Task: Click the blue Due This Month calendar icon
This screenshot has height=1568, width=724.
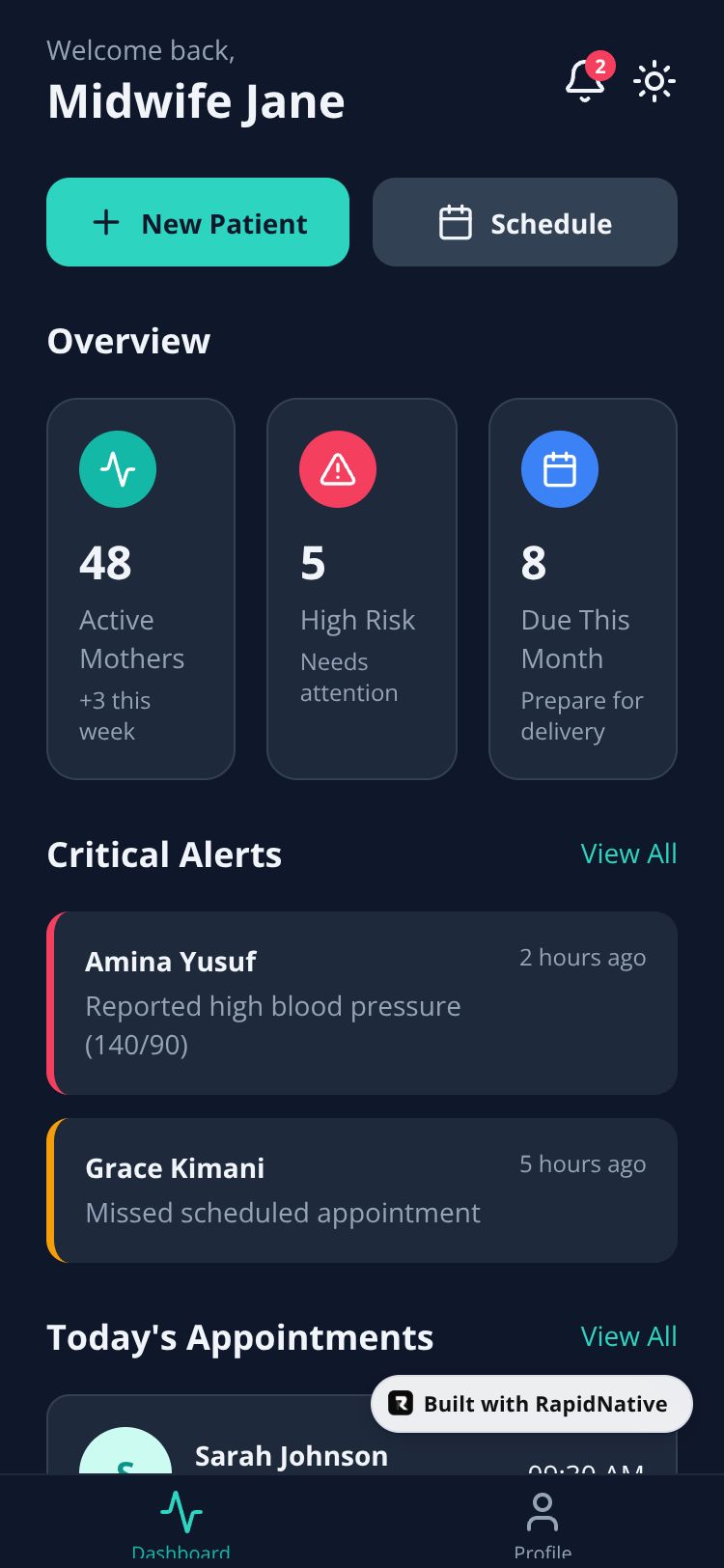Action: (560, 469)
